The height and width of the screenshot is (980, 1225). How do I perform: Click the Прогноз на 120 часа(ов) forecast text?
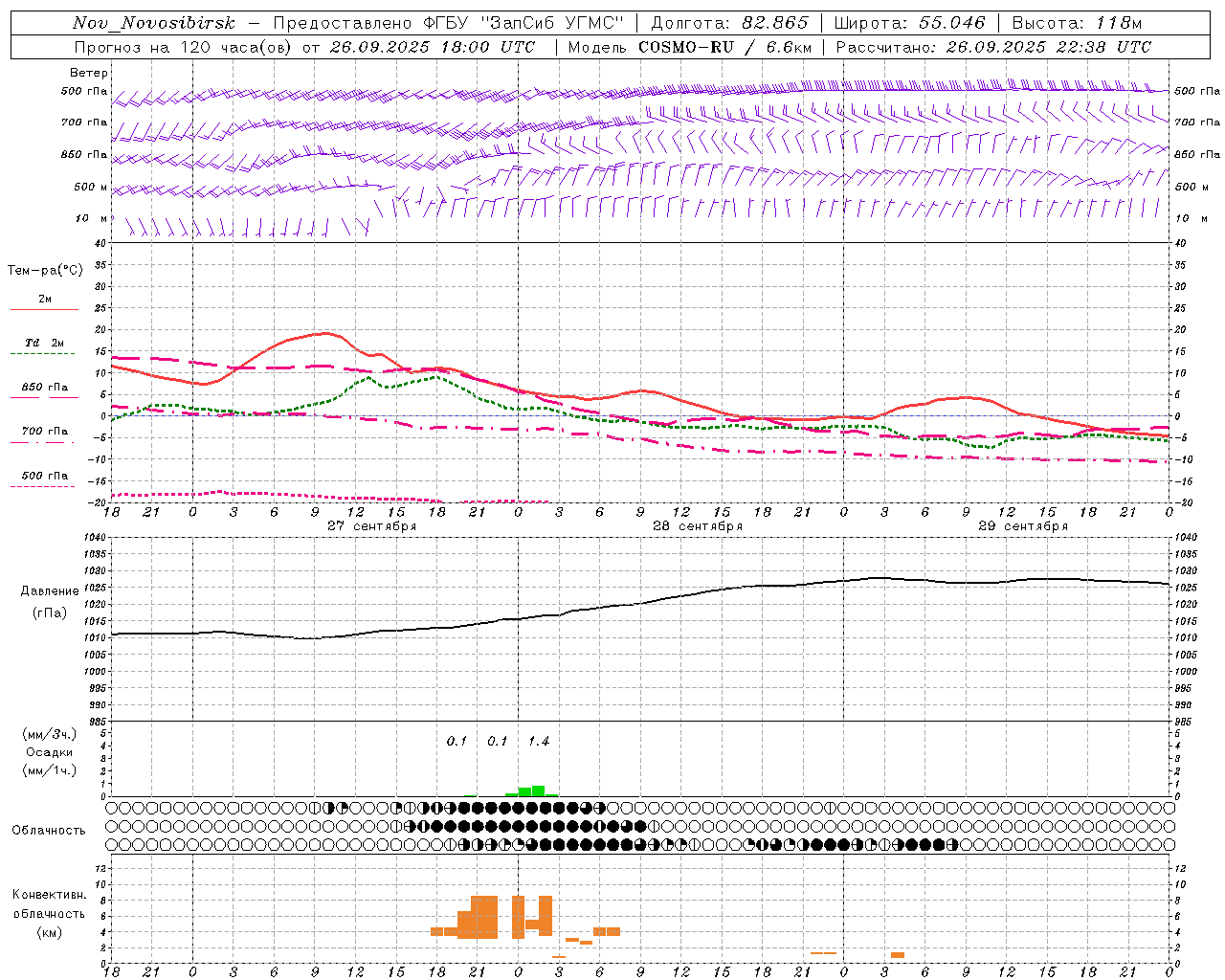pyautogui.click(x=185, y=47)
